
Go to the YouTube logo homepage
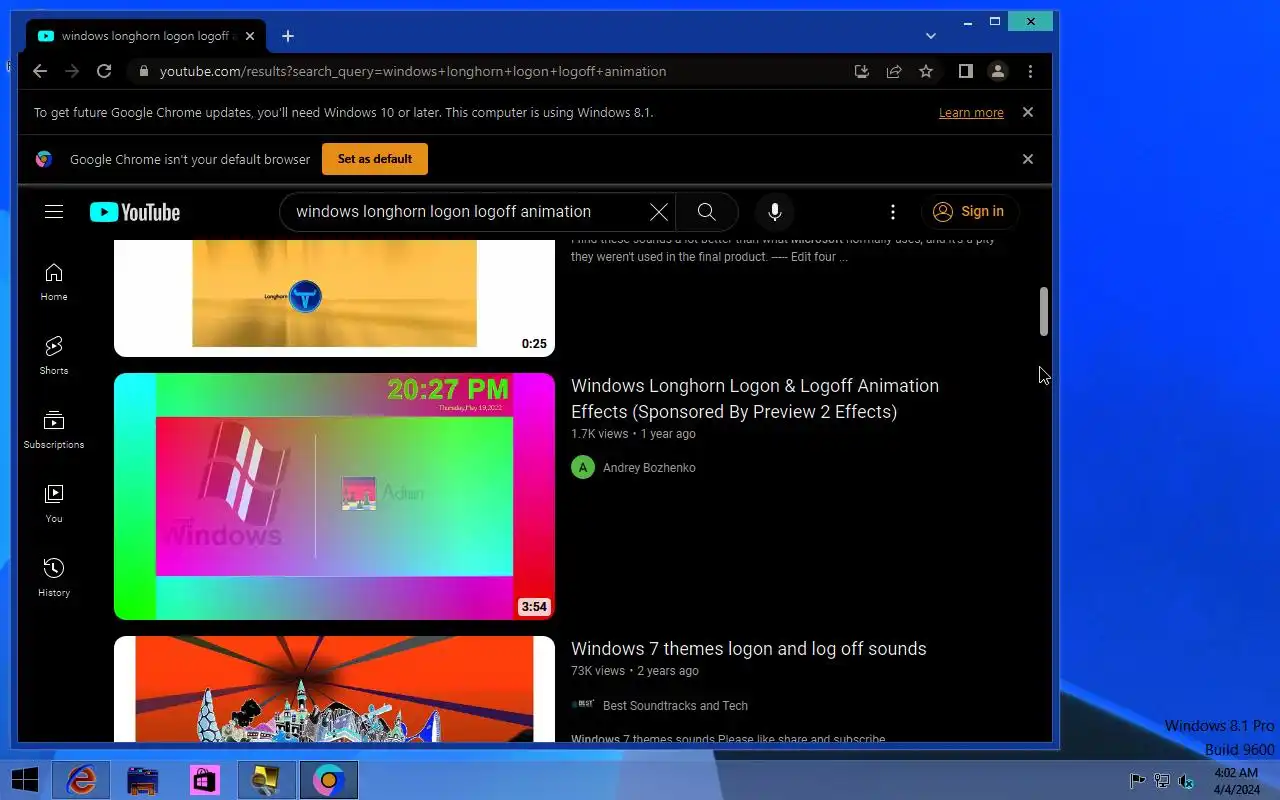pyautogui.click(x=135, y=212)
